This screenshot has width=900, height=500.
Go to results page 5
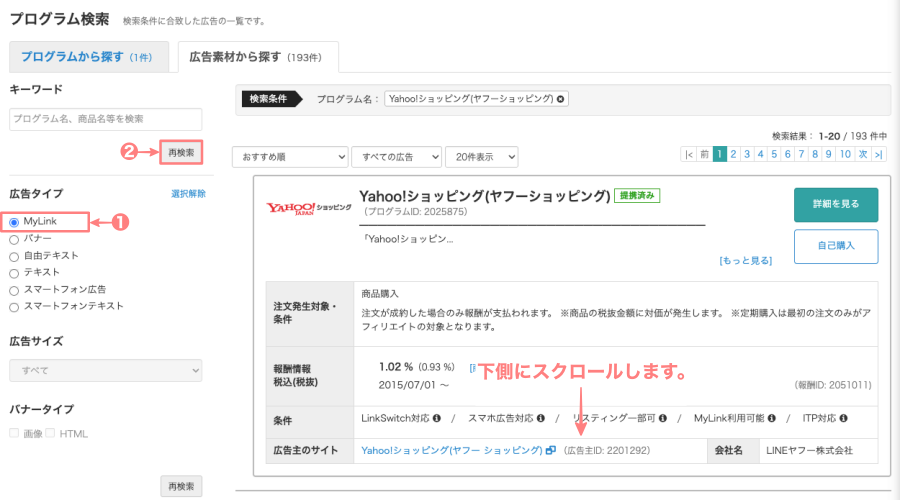coord(774,154)
